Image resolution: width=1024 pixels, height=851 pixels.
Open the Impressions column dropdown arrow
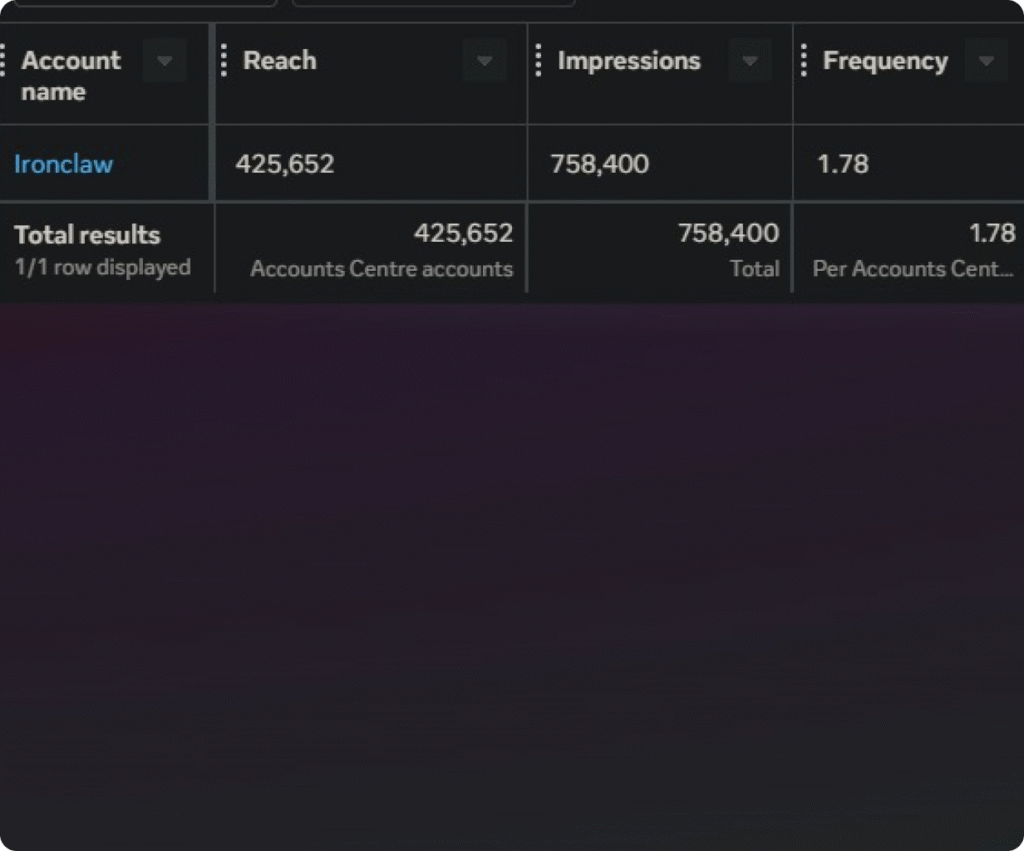pyautogui.click(x=750, y=62)
